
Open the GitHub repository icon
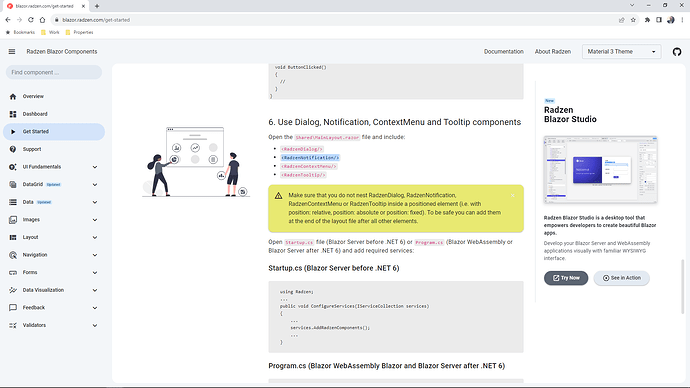677,51
